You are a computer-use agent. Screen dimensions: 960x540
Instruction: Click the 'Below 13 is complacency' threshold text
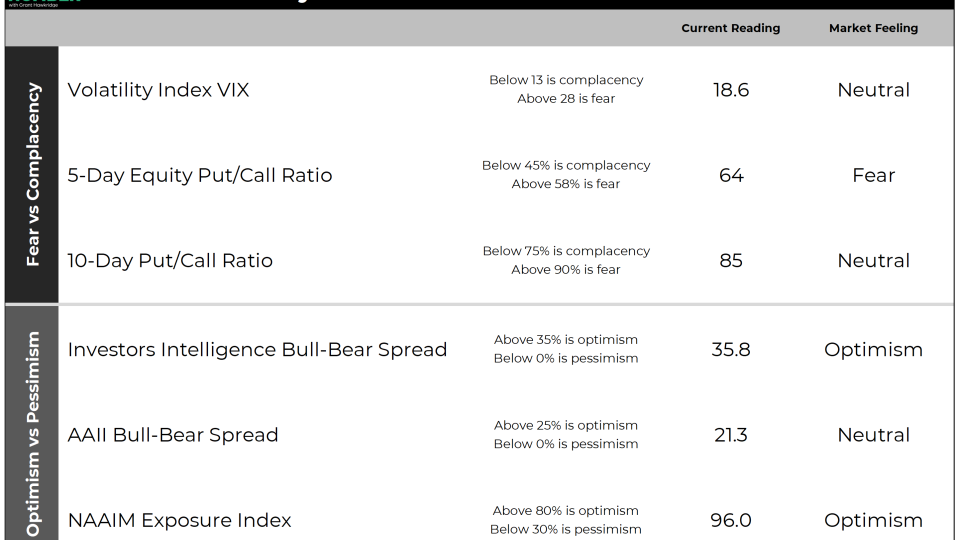click(x=566, y=80)
